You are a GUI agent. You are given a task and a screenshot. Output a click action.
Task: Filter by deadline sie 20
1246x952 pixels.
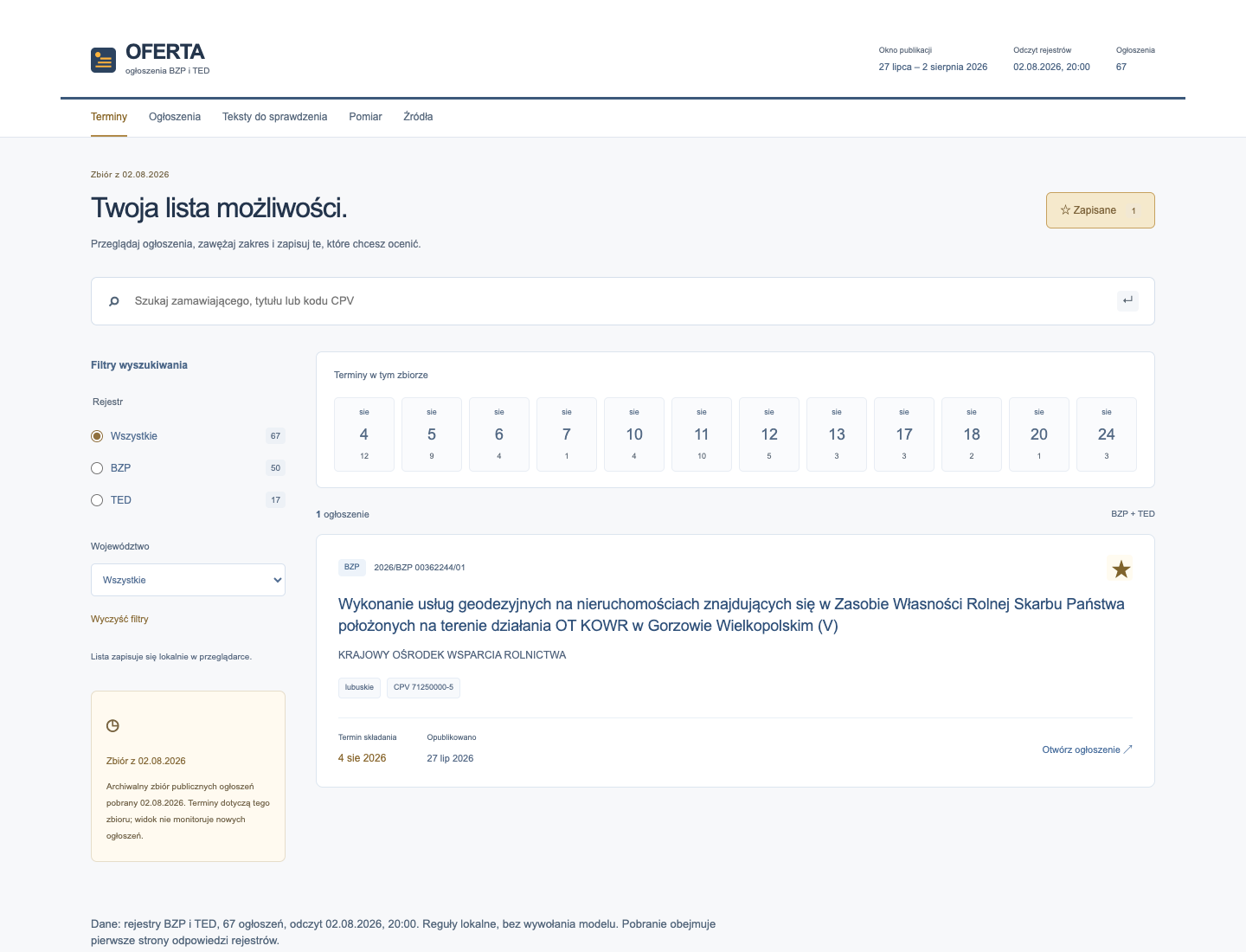(1039, 434)
